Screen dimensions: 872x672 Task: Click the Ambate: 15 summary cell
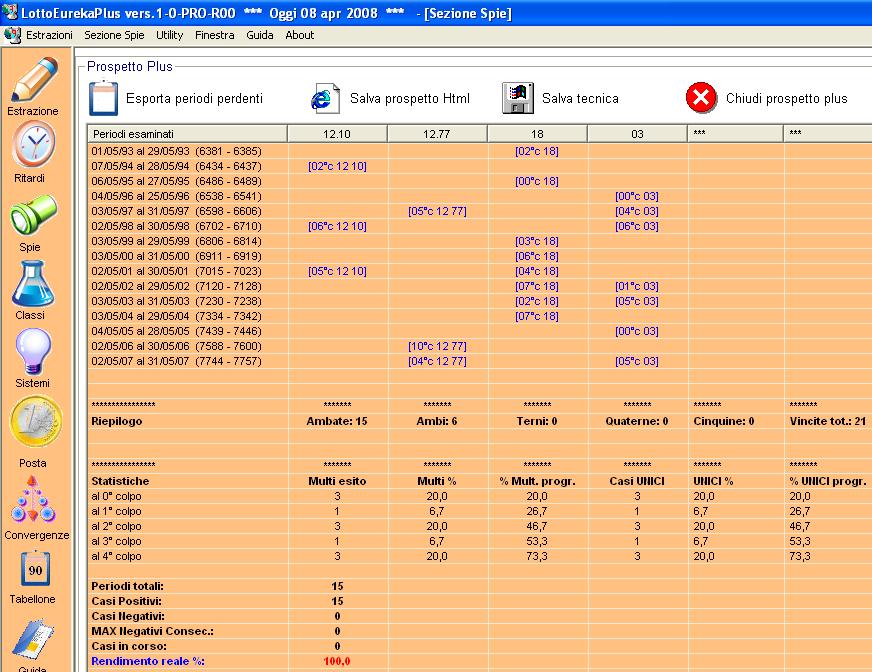337,422
